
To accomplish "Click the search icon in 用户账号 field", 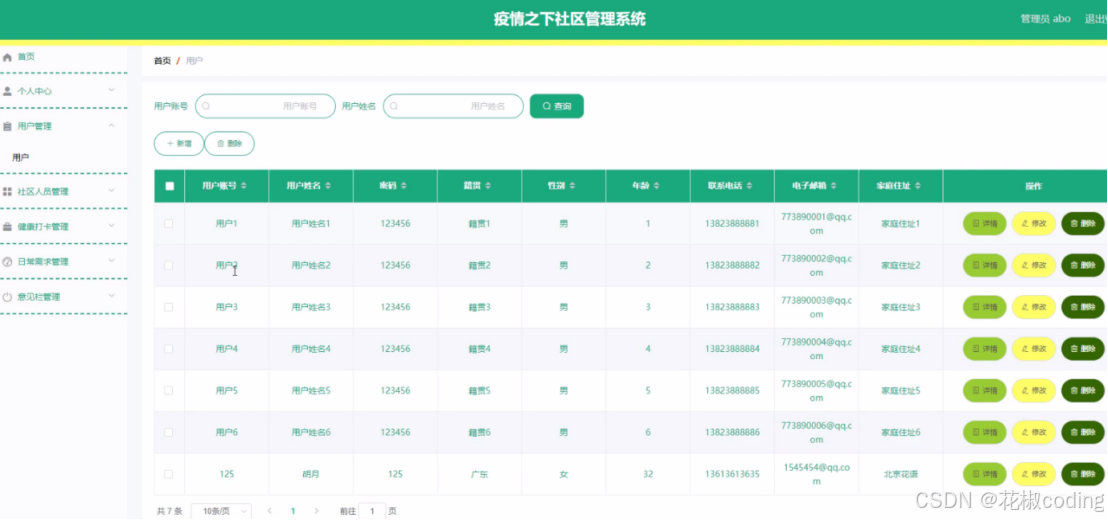I will (206, 106).
